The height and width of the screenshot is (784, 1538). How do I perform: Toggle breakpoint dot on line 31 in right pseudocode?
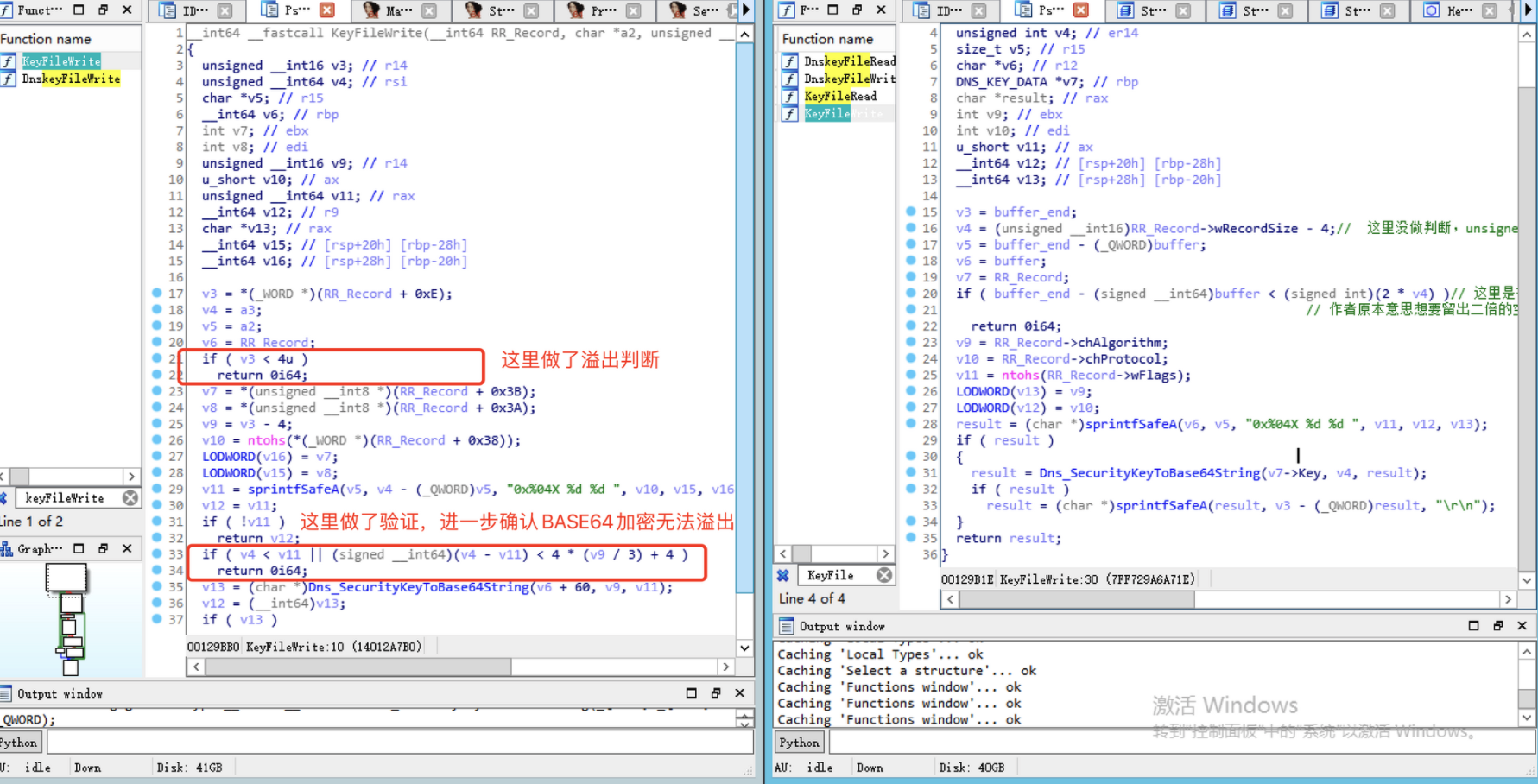(910, 472)
